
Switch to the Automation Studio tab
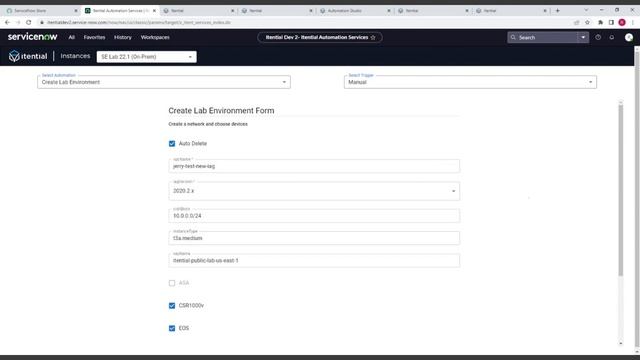click(355, 11)
